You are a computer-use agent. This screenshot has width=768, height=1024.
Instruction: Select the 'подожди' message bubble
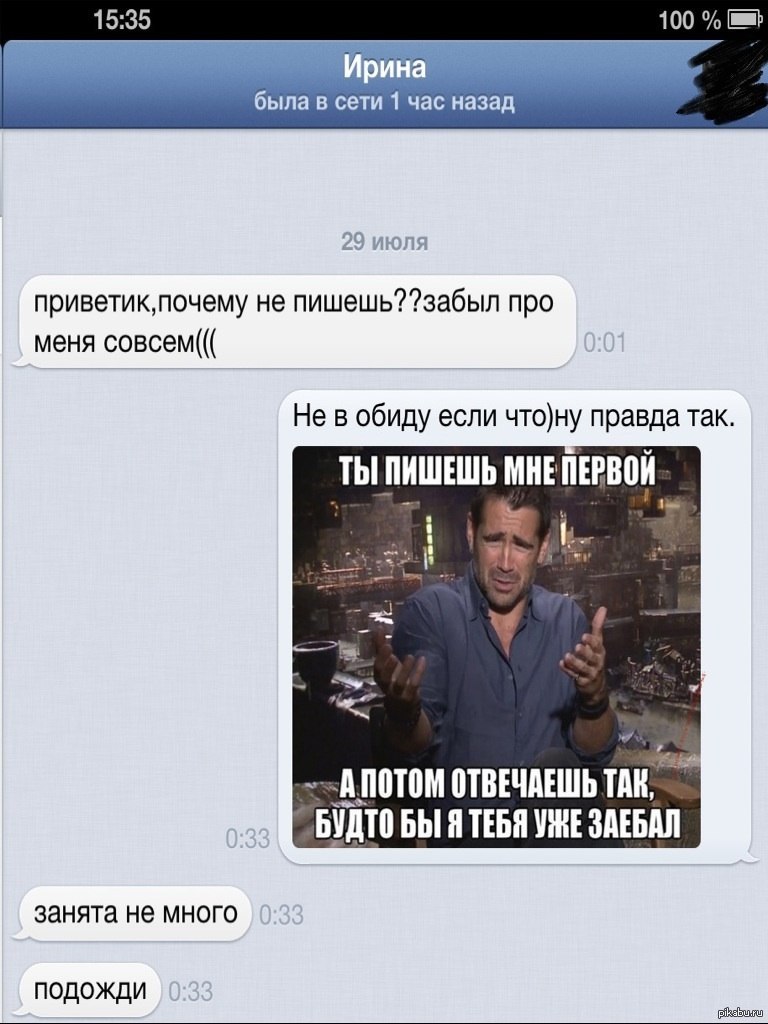point(88,990)
